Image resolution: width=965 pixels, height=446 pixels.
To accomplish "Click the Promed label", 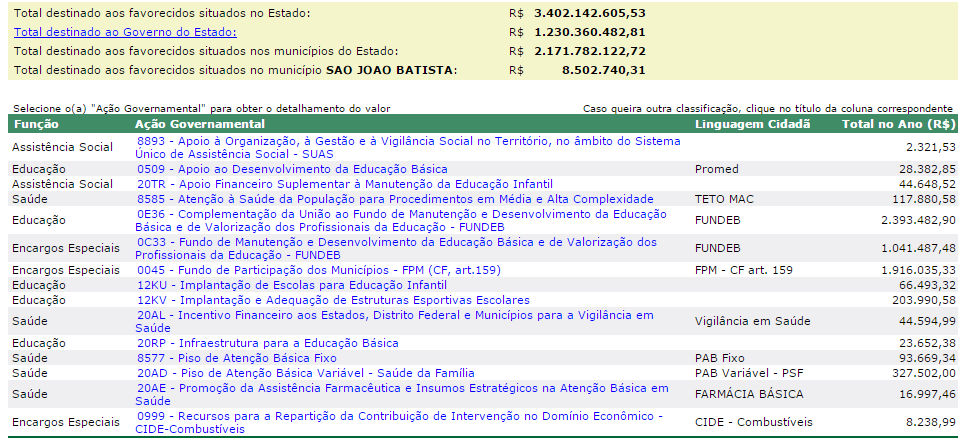I will click(716, 169).
